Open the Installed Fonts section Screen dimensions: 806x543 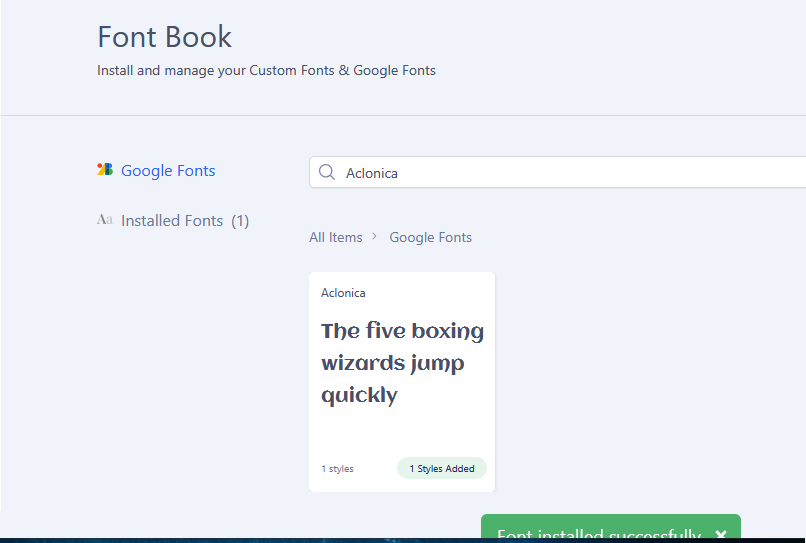(x=172, y=221)
